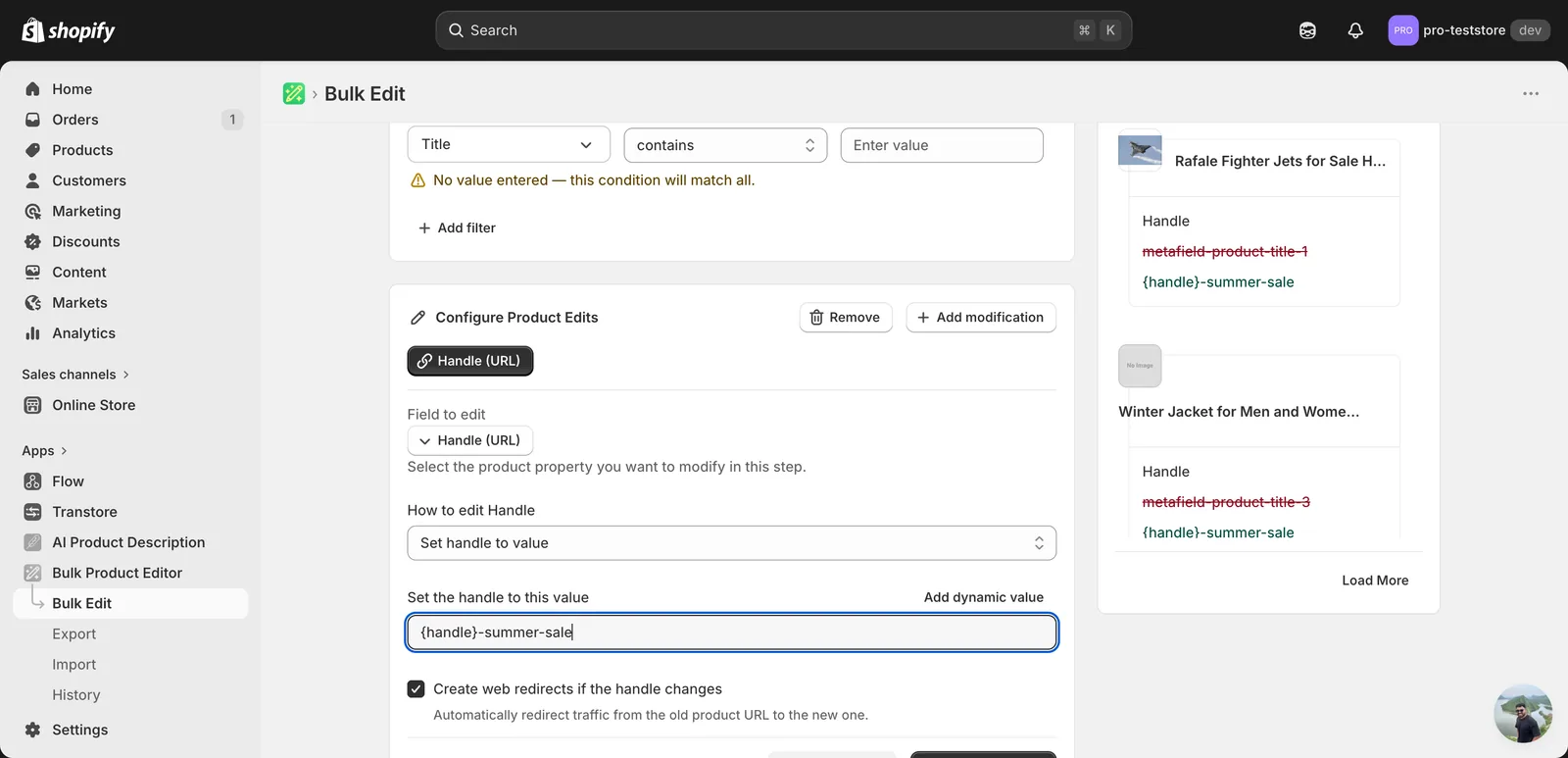Image resolution: width=1568 pixels, height=758 pixels.
Task: Click Add dynamic value link
Action: (x=984, y=597)
